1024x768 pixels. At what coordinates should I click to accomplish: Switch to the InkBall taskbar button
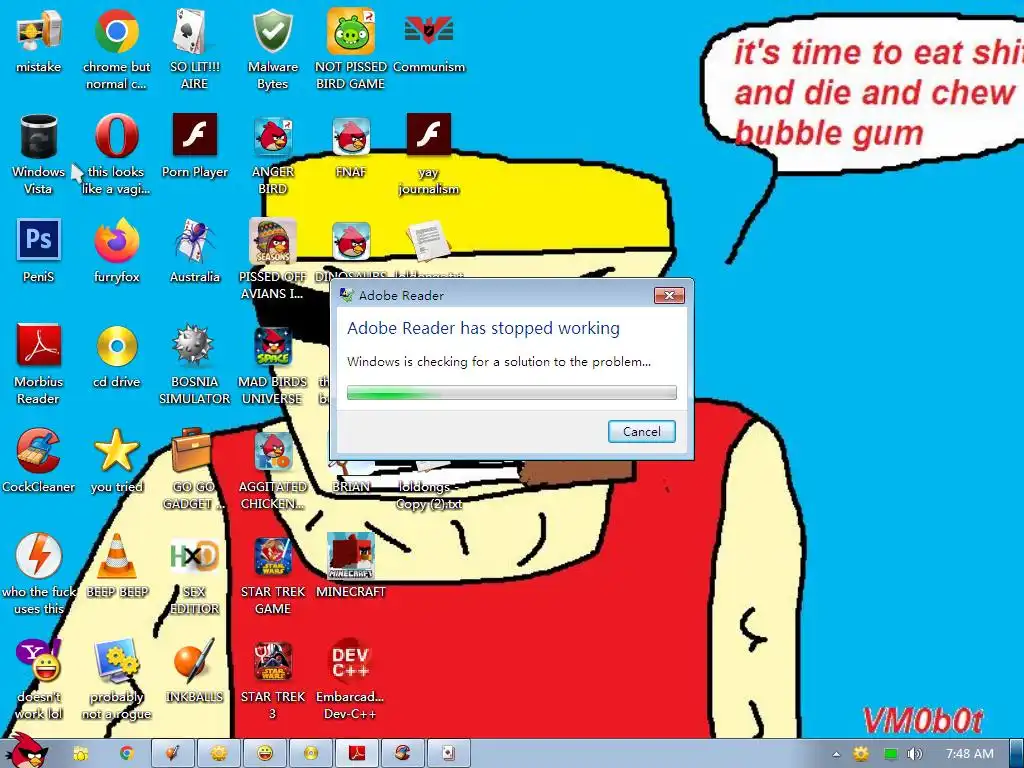point(172,754)
